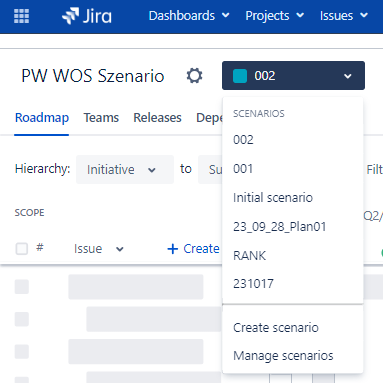Click the Create issue link
383x383 pixels.
[201, 249]
